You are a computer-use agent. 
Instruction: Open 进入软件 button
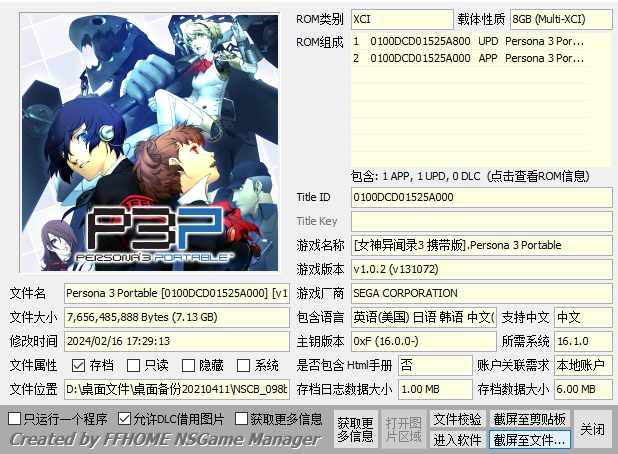point(457,440)
